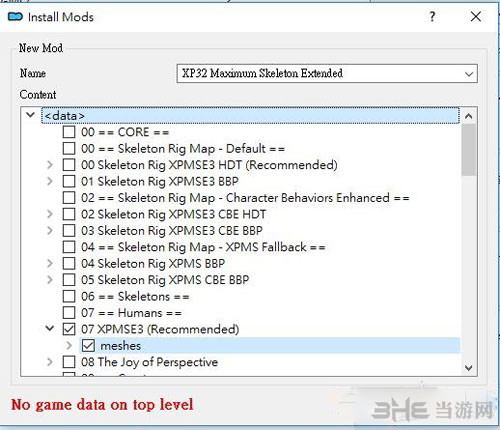This screenshot has width=500, height=430.
Task: Check '03 Skeleton Rig XPMSE3 CBE BBP' checkbox
Action: (x=69, y=230)
